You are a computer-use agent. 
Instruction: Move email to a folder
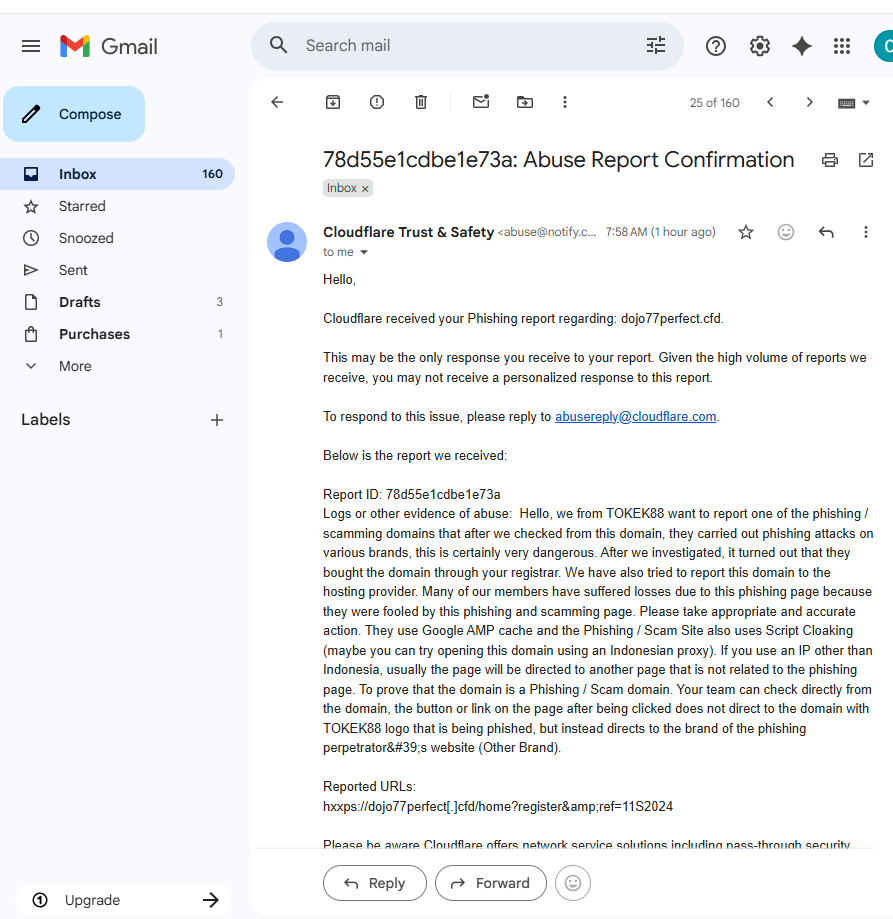(524, 102)
